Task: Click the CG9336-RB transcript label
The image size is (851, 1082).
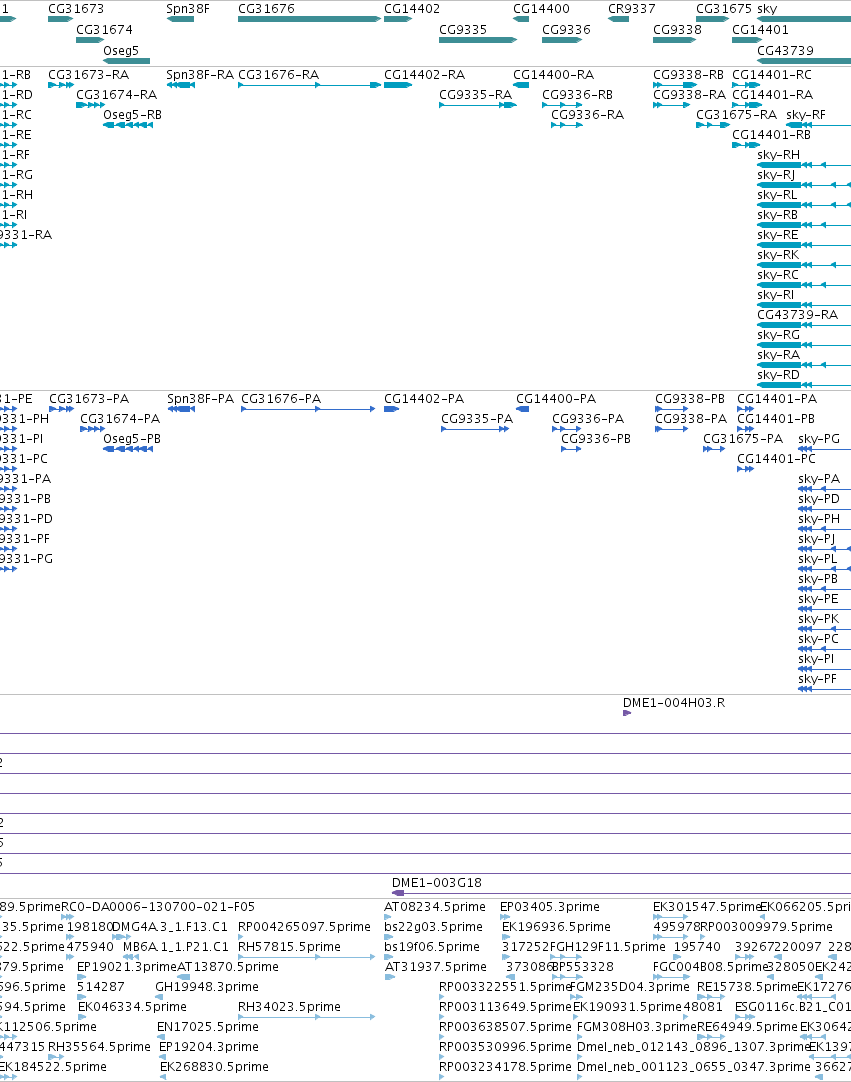Action: pyautogui.click(x=578, y=95)
